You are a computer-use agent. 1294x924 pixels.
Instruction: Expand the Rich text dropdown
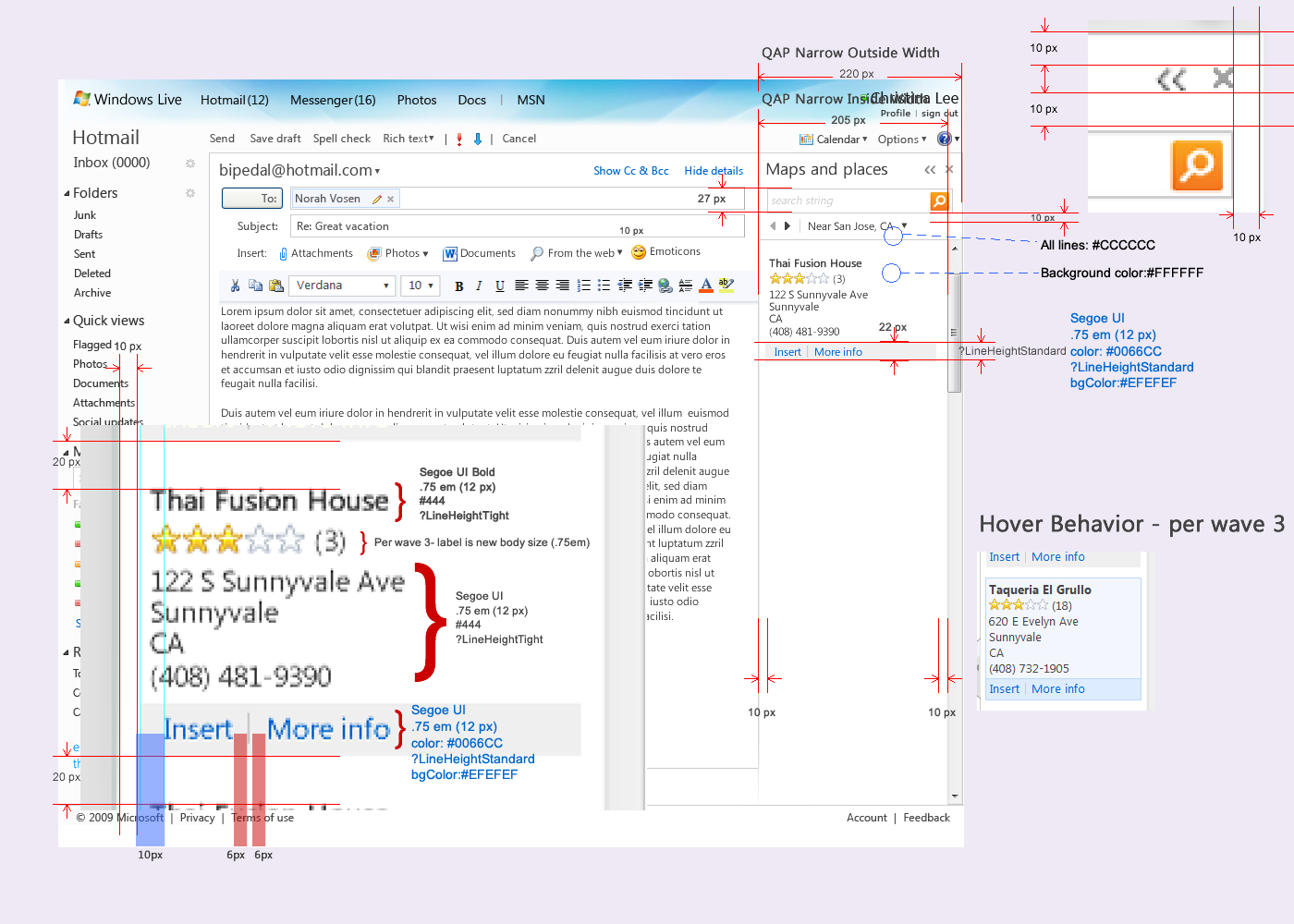click(409, 139)
